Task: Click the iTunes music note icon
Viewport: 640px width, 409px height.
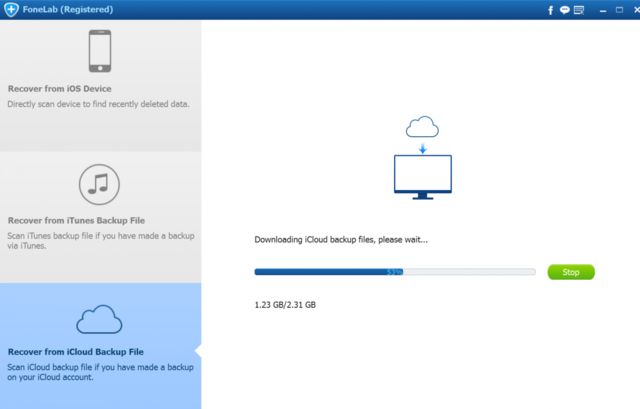Action: (99, 184)
